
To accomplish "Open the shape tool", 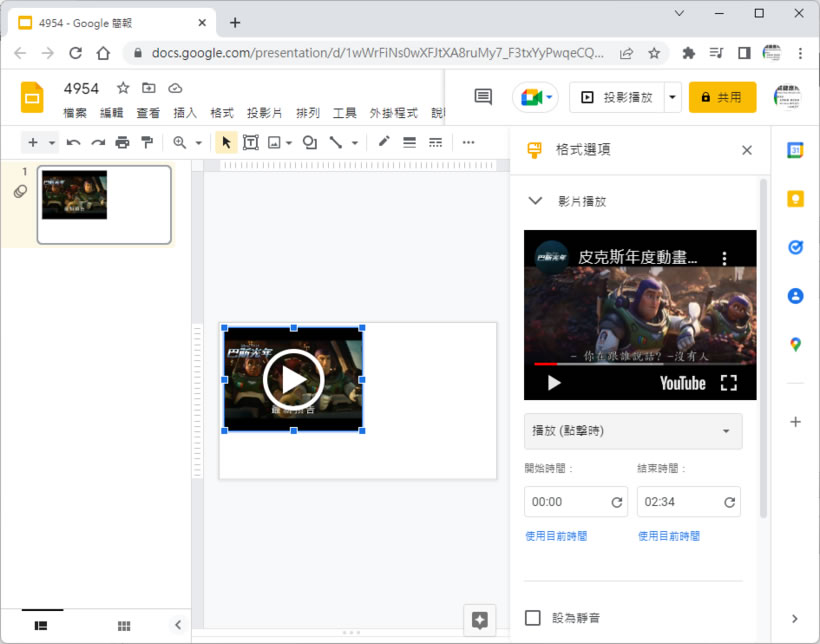I will tap(310, 142).
